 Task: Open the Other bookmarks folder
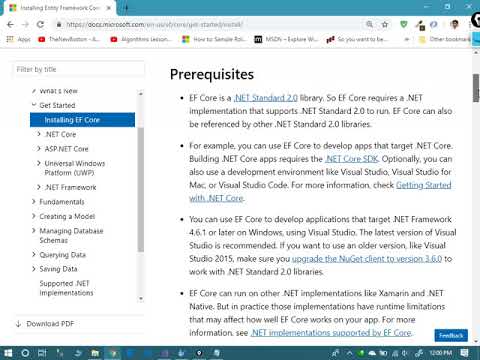pyautogui.click(x=445, y=39)
